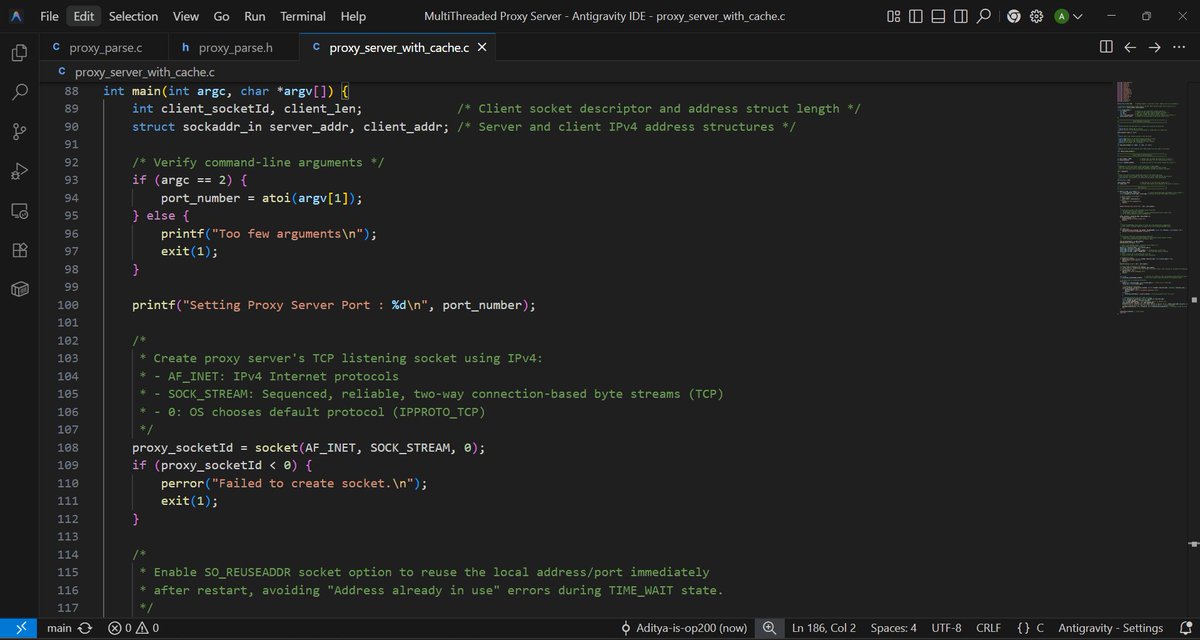Click the magnifier search icon in title bar
This screenshot has height=640, width=1200.
[983, 16]
